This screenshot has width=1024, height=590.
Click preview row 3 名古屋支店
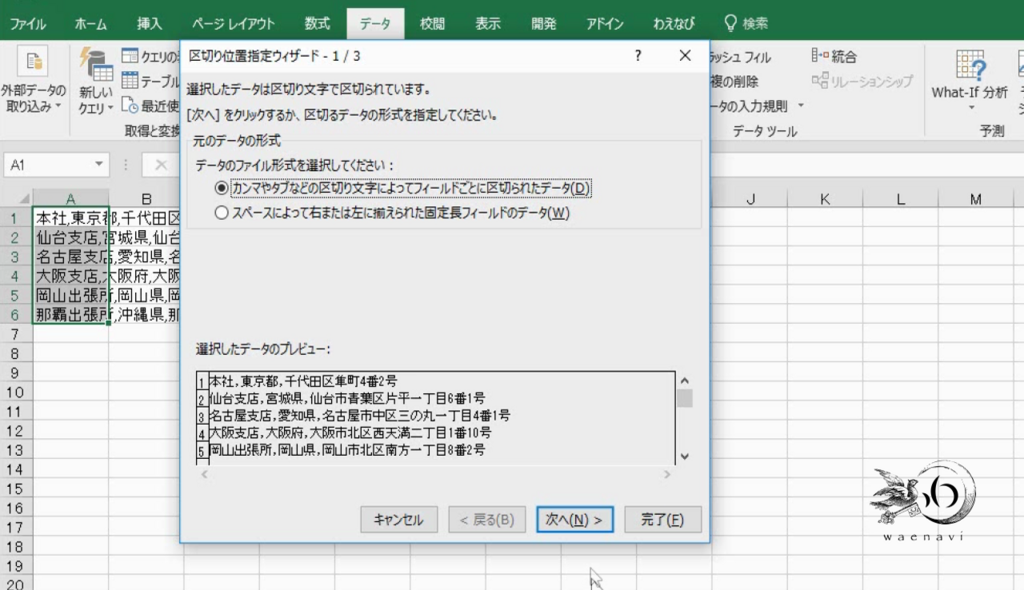(x=360, y=416)
